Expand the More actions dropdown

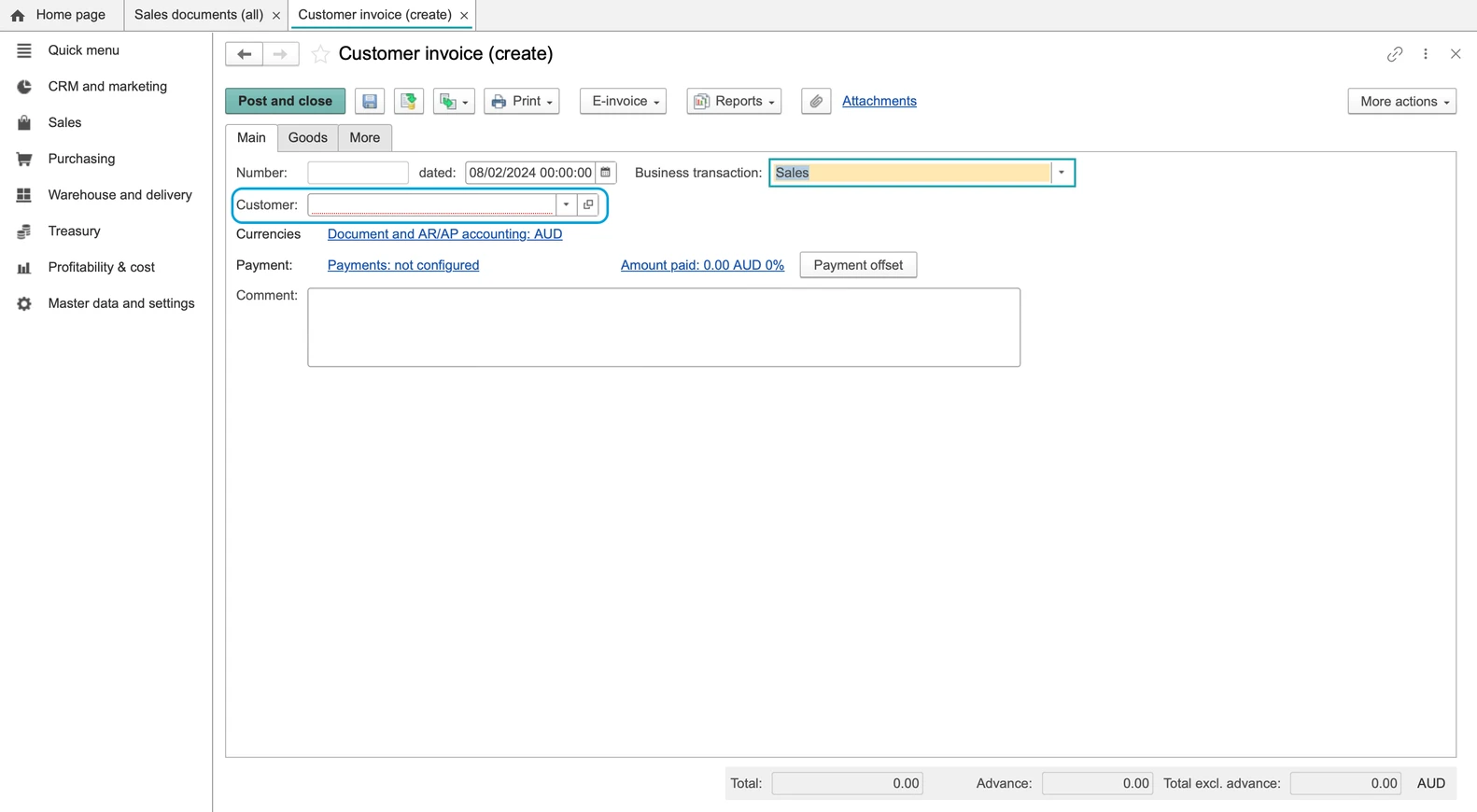click(1402, 101)
